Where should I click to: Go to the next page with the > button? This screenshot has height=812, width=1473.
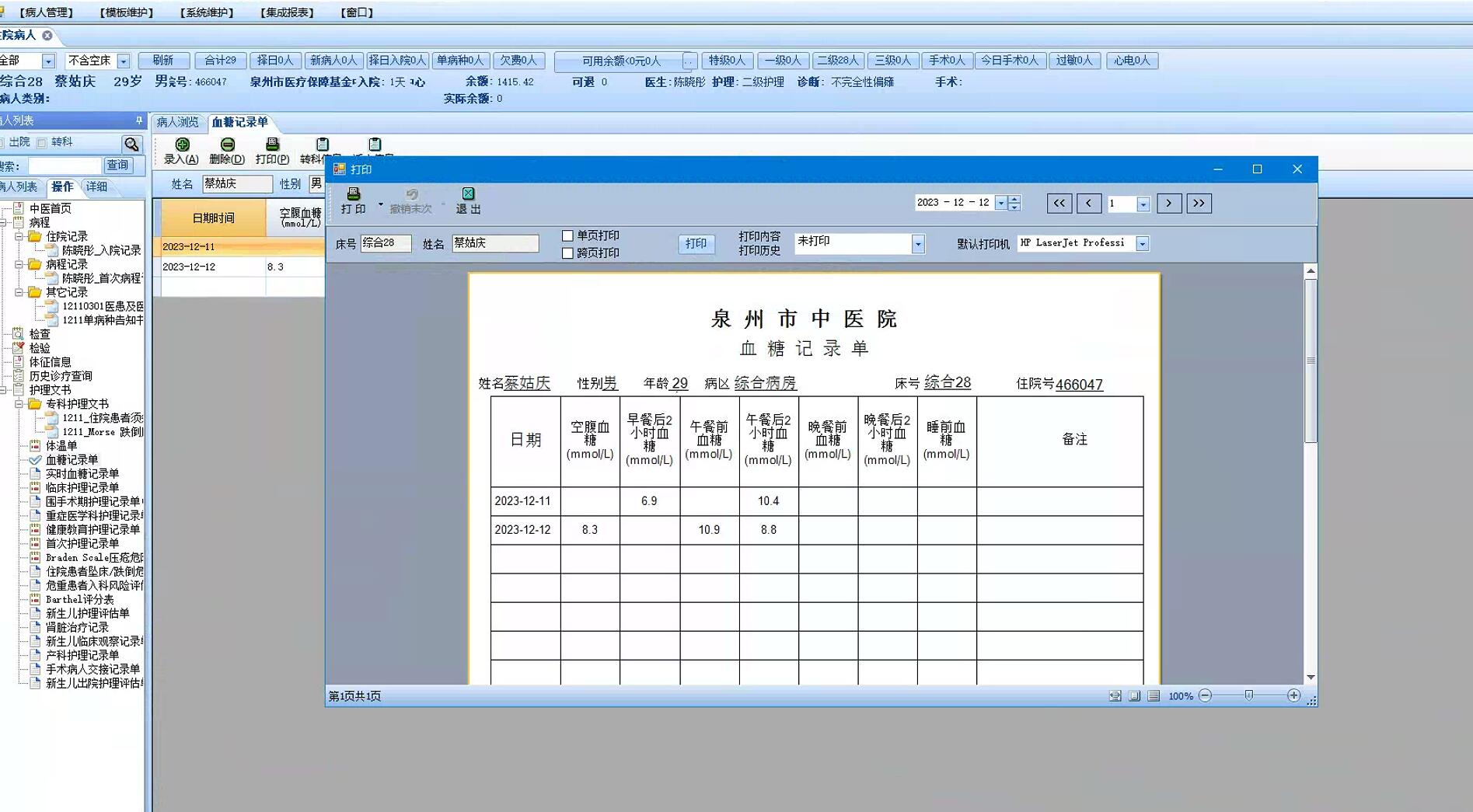coord(1169,204)
